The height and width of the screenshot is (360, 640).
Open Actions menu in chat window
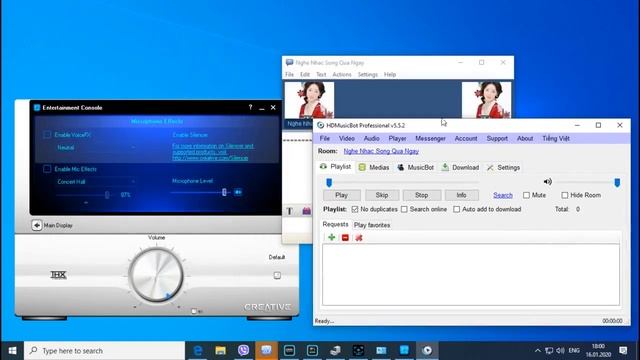click(x=342, y=74)
